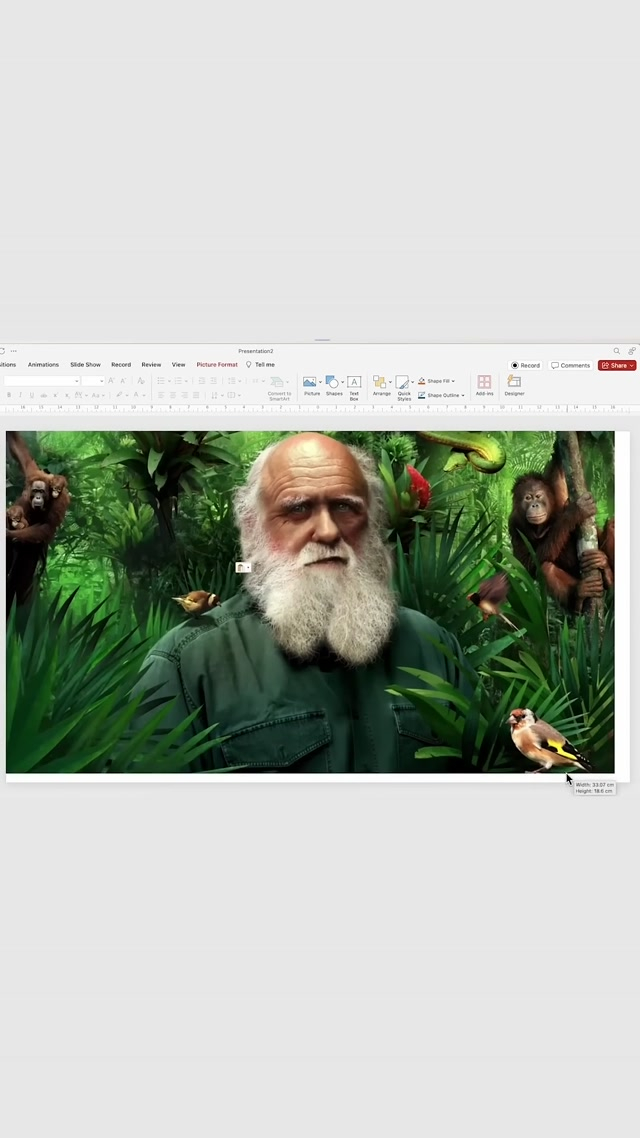Viewport: 640px width, 1138px height.
Task: Open the Slide Show tab
Action: (85, 365)
